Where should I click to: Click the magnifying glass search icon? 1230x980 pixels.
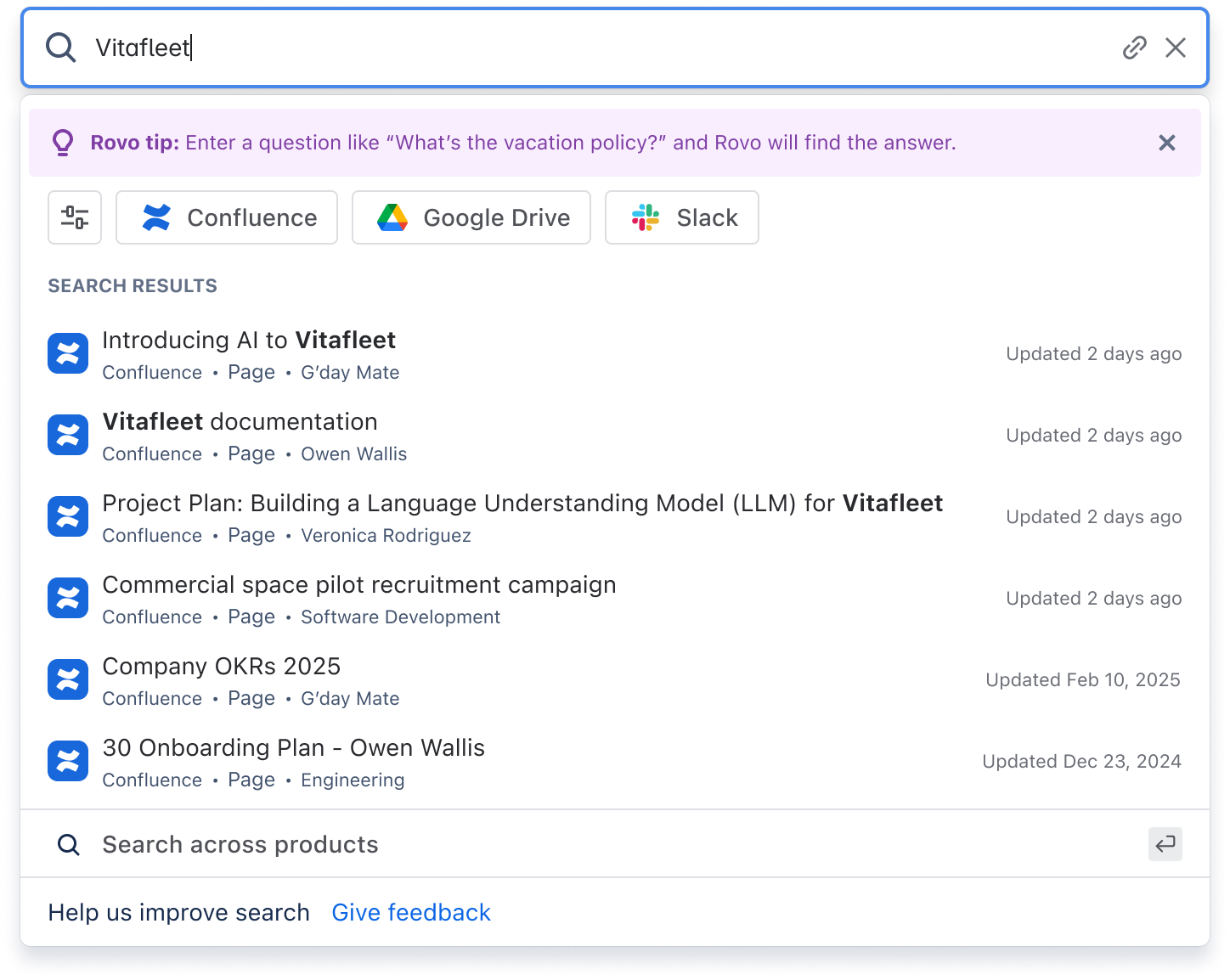(x=60, y=48)
